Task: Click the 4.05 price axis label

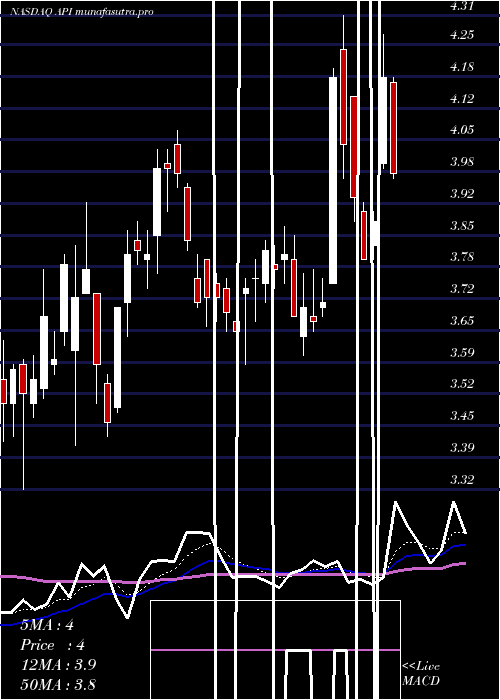Action: [x=463, y=130]
